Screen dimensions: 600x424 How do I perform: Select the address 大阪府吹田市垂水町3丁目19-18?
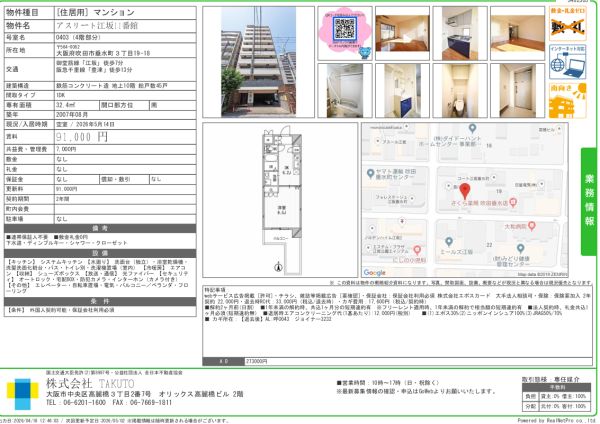(103, 54)
